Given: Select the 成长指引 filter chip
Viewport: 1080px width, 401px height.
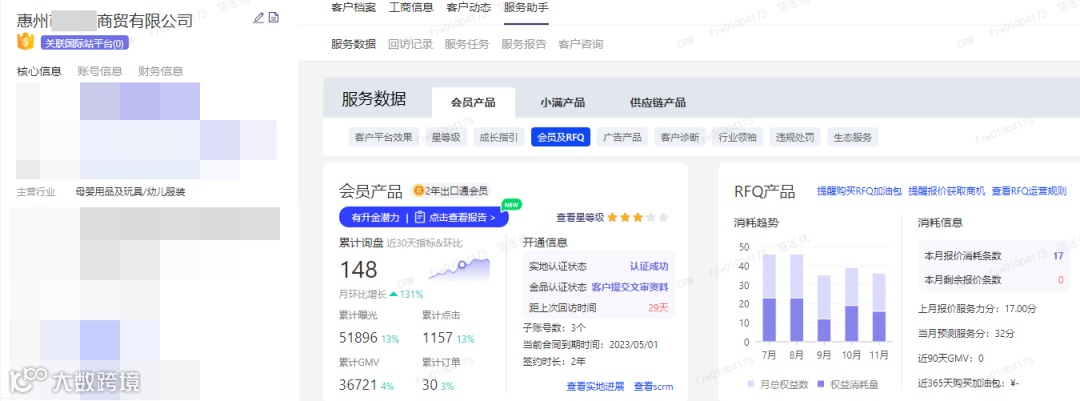Looking at the screenshot, I should coord(499,137).
